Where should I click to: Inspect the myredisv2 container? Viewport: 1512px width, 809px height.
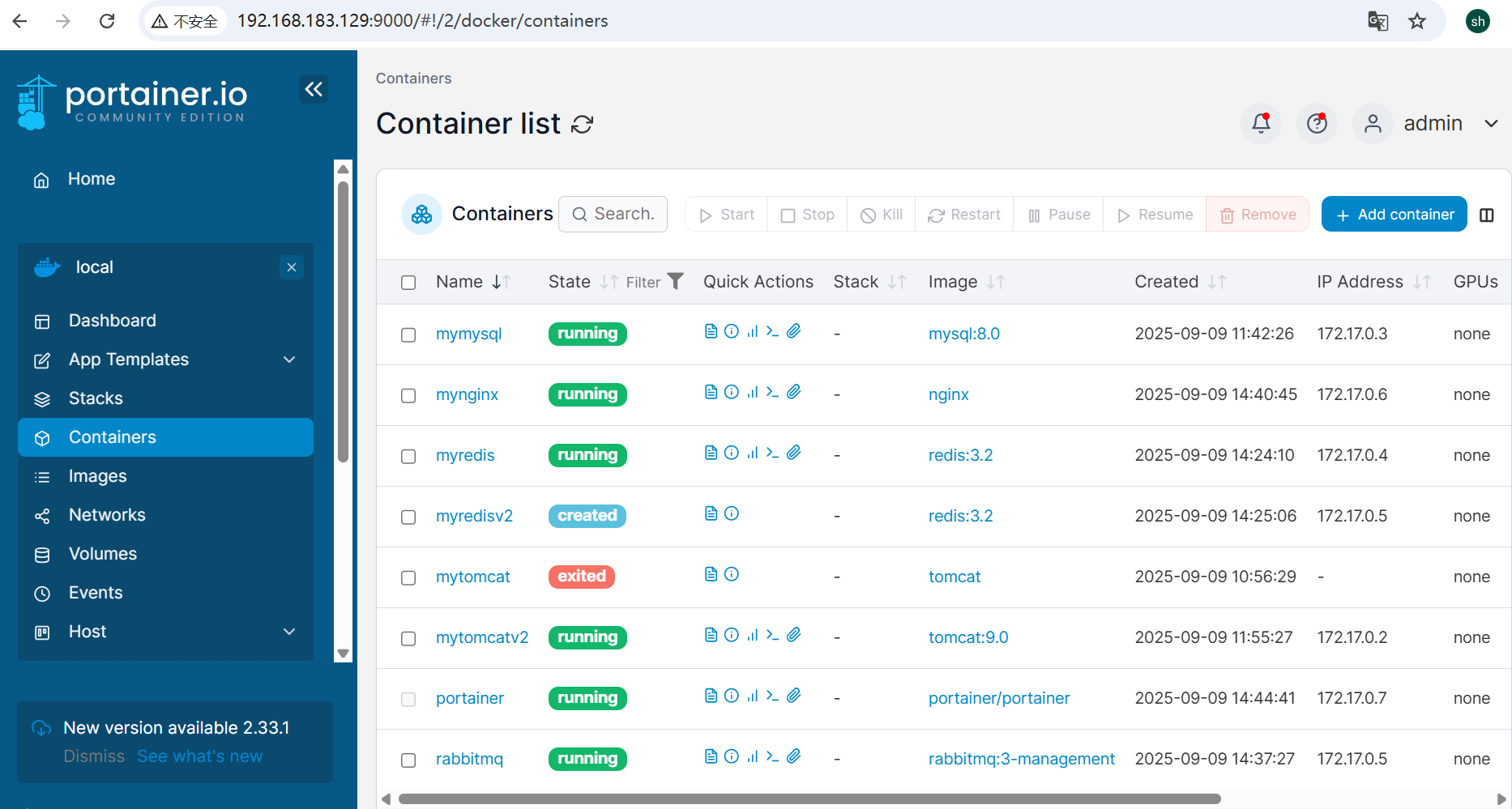tap(732, 513)
